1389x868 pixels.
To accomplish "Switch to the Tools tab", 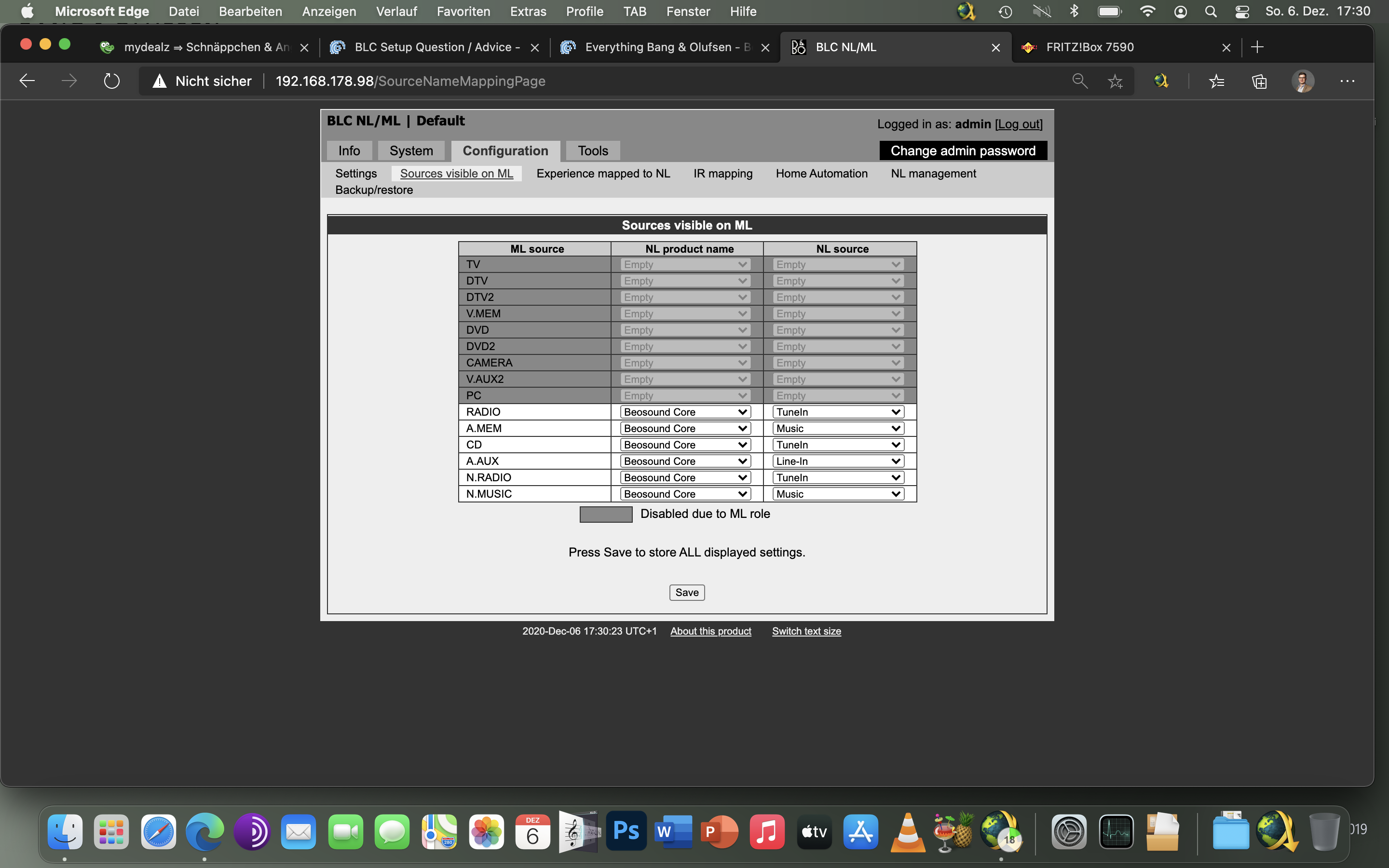I will (x=592, y=151).
